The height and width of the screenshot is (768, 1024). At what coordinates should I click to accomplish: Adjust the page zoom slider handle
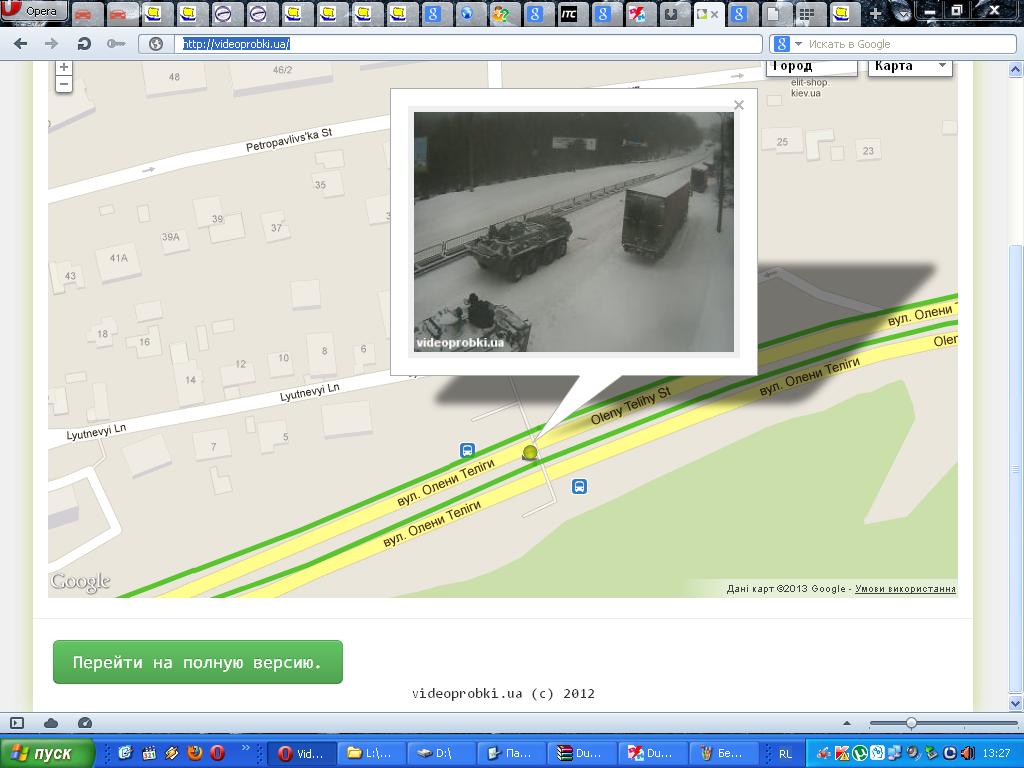(x=911, y=723)
